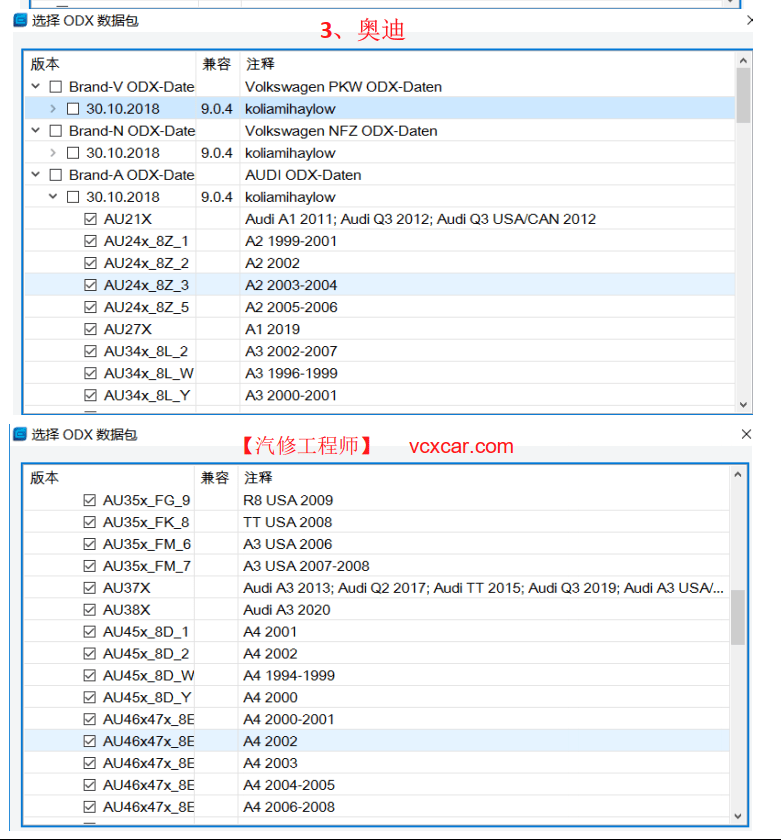781x840 pixels.
Task: Click the up arrow of the AU35x list scrollbar
Action: 738,474
